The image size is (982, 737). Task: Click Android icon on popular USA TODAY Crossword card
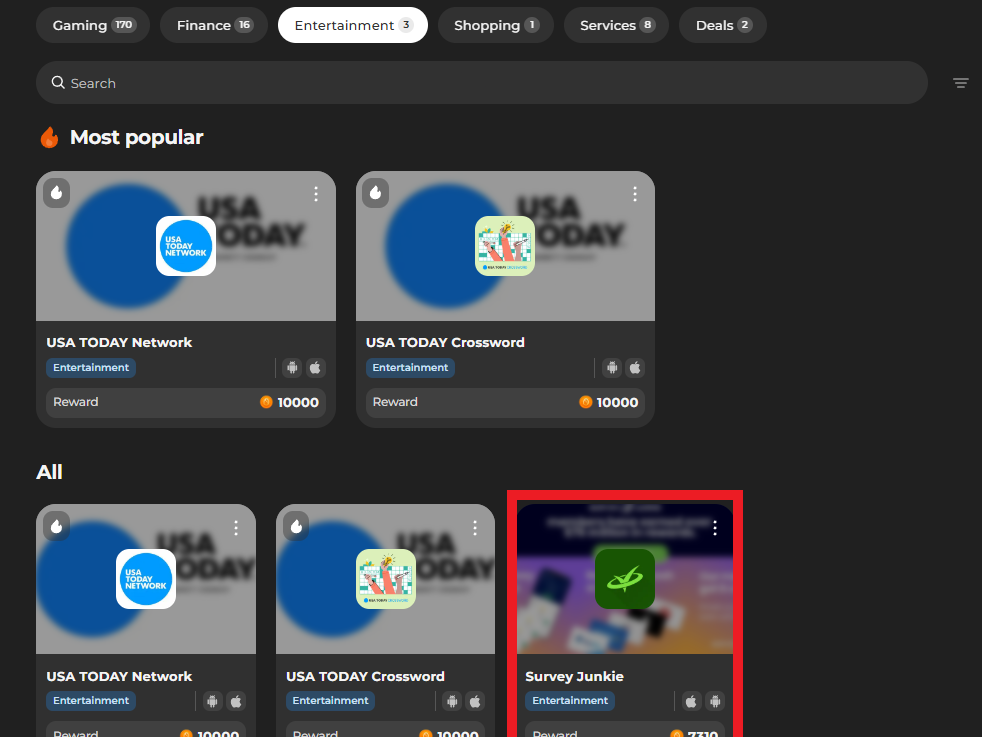point(612,368)
